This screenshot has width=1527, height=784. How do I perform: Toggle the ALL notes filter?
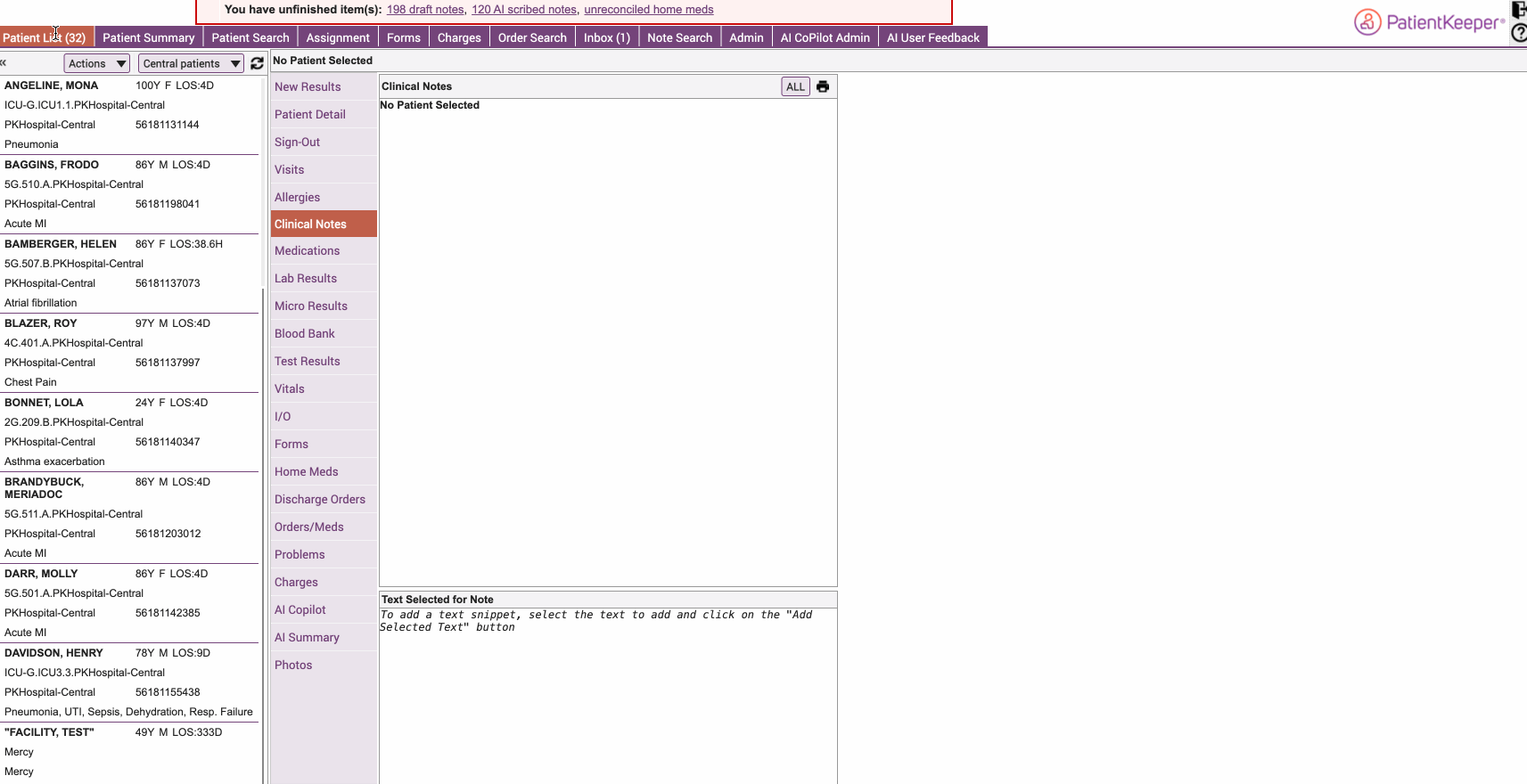point(795,86)
